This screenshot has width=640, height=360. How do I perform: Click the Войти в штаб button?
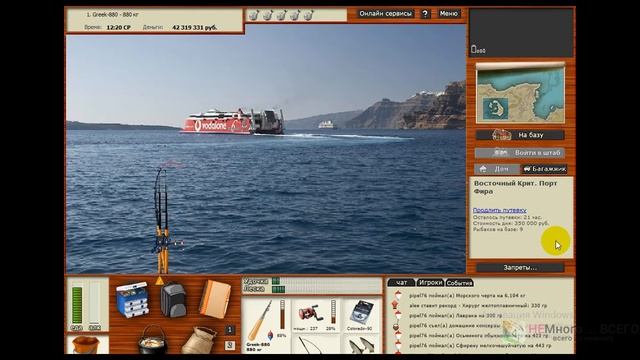[x=520, y=153]
